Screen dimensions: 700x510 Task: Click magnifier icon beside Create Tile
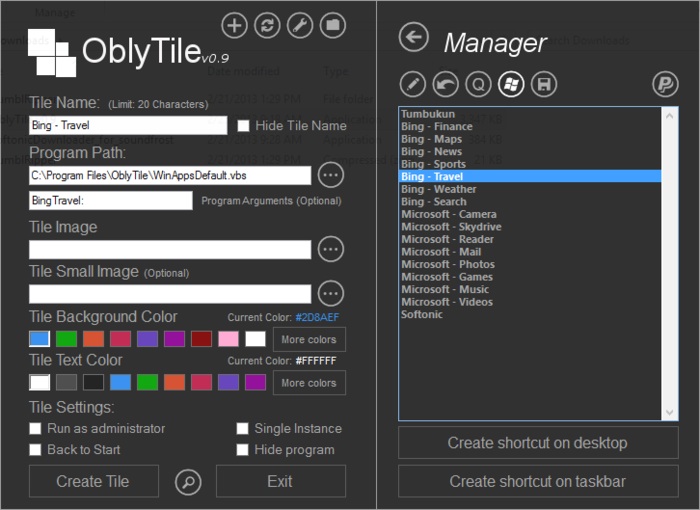point(187,482)
